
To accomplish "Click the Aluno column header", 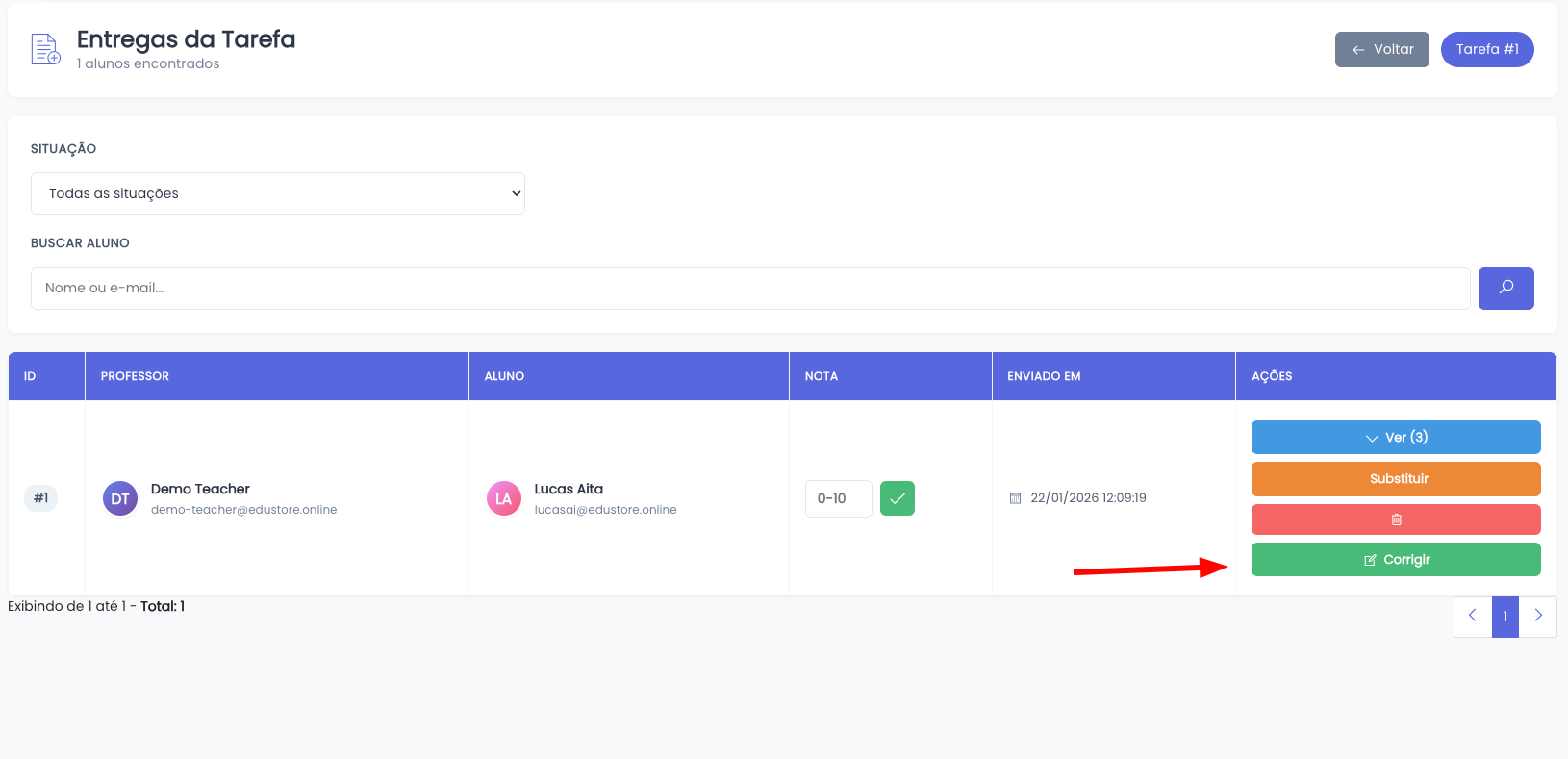I will [504, 376].
